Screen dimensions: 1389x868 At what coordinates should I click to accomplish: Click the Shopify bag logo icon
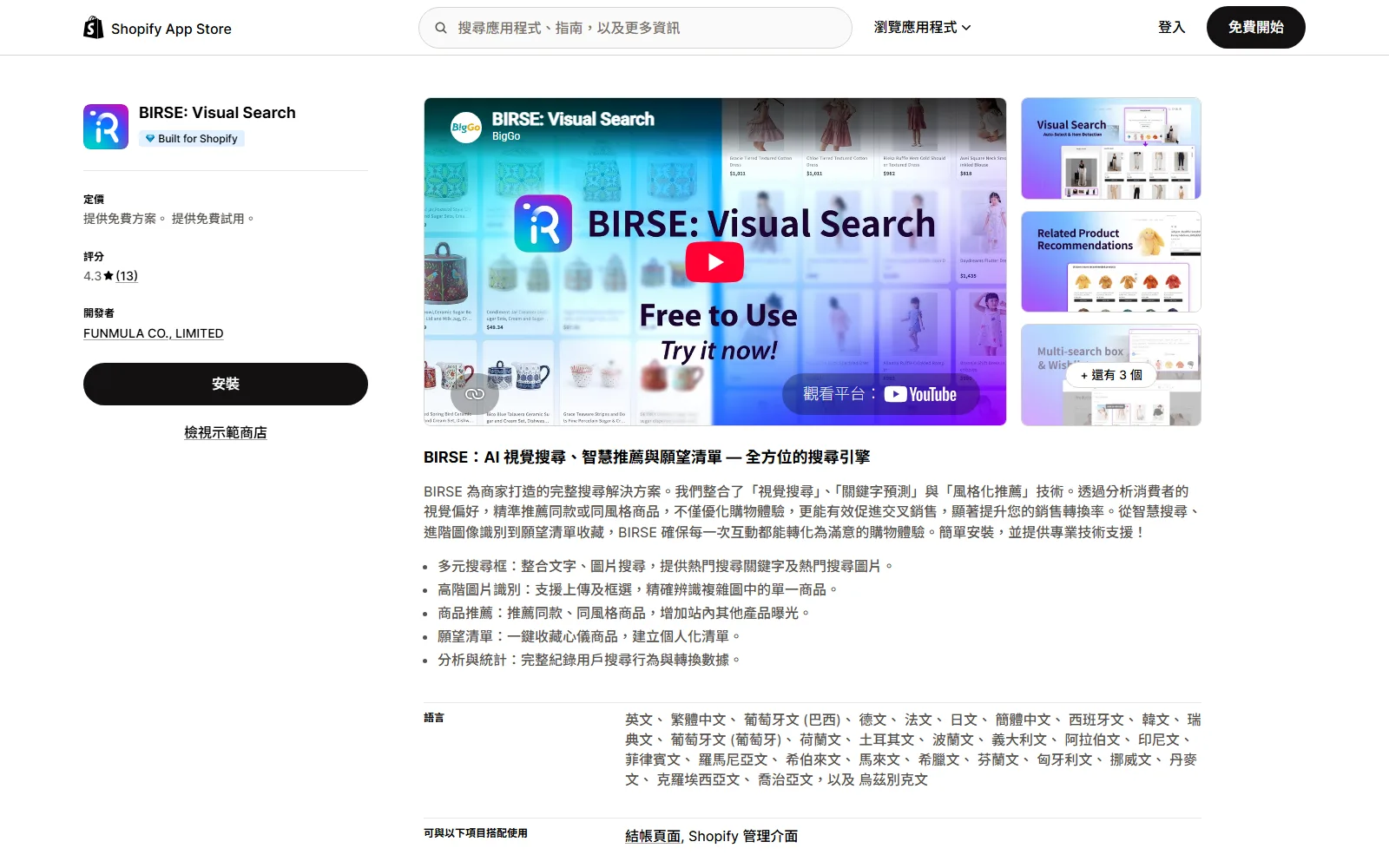coord(93,28)
